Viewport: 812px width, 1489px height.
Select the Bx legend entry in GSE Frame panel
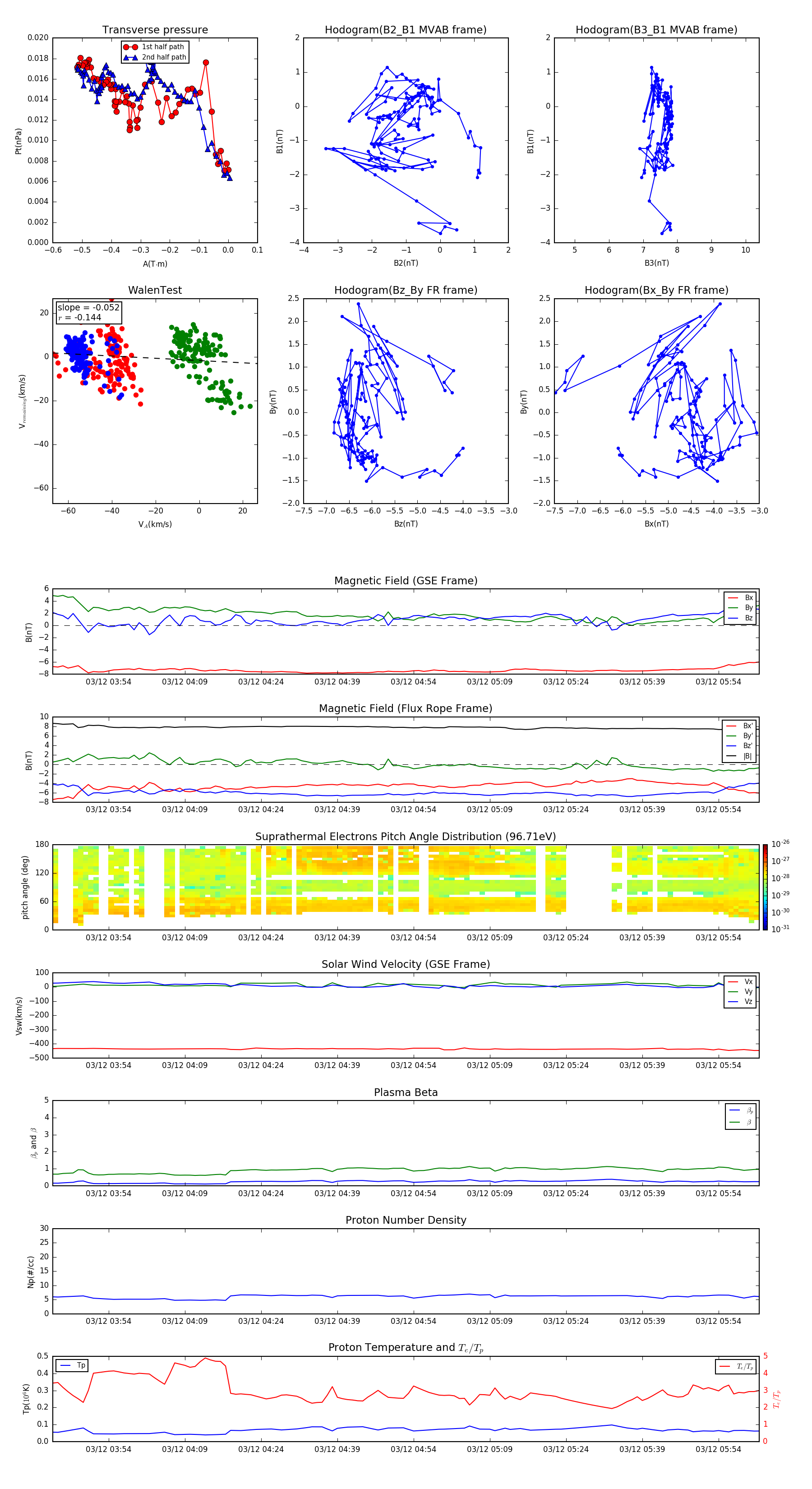point(741,598)
